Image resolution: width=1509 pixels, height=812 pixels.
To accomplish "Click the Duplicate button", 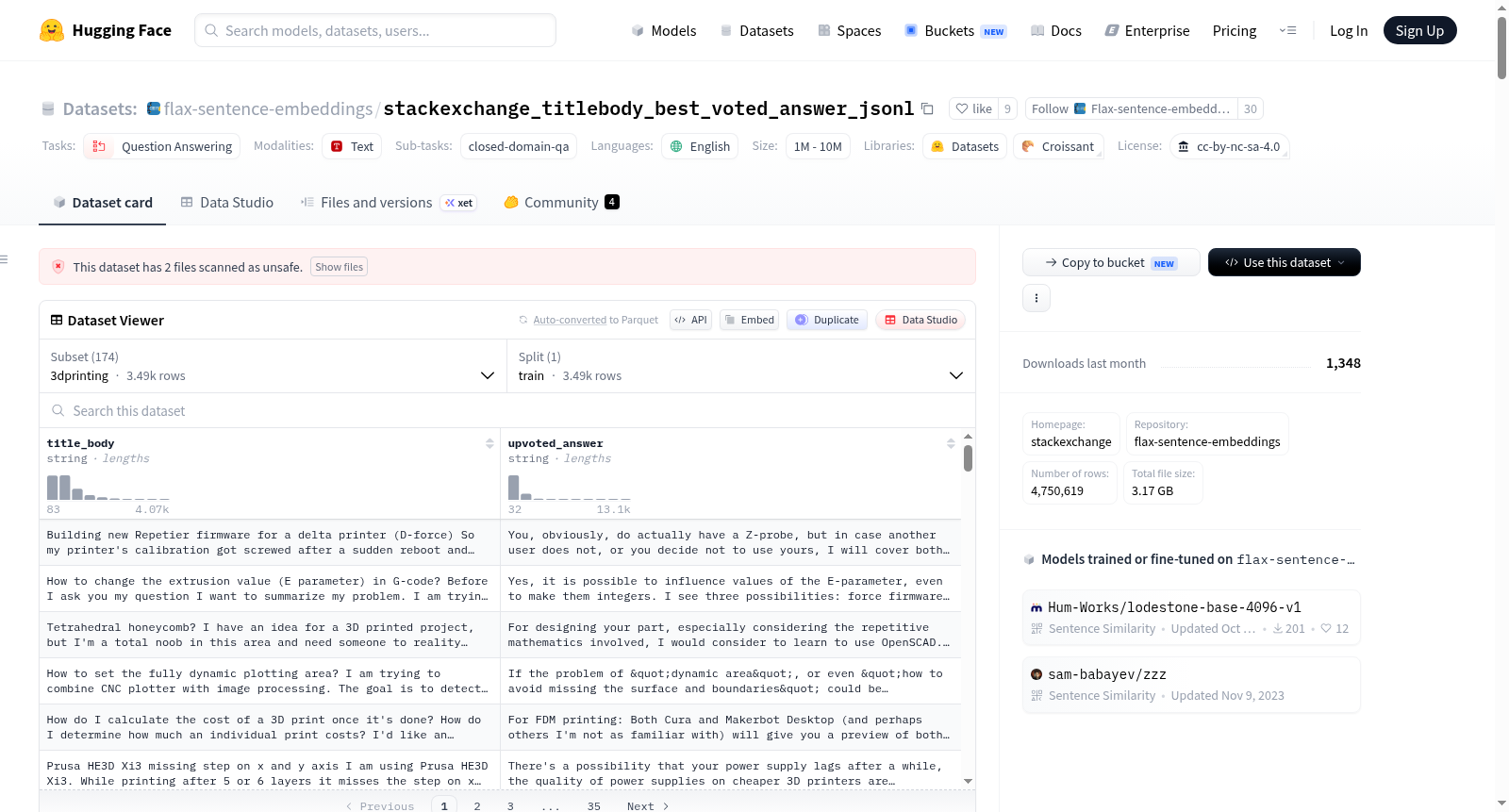I will click(x=827, y=321).
